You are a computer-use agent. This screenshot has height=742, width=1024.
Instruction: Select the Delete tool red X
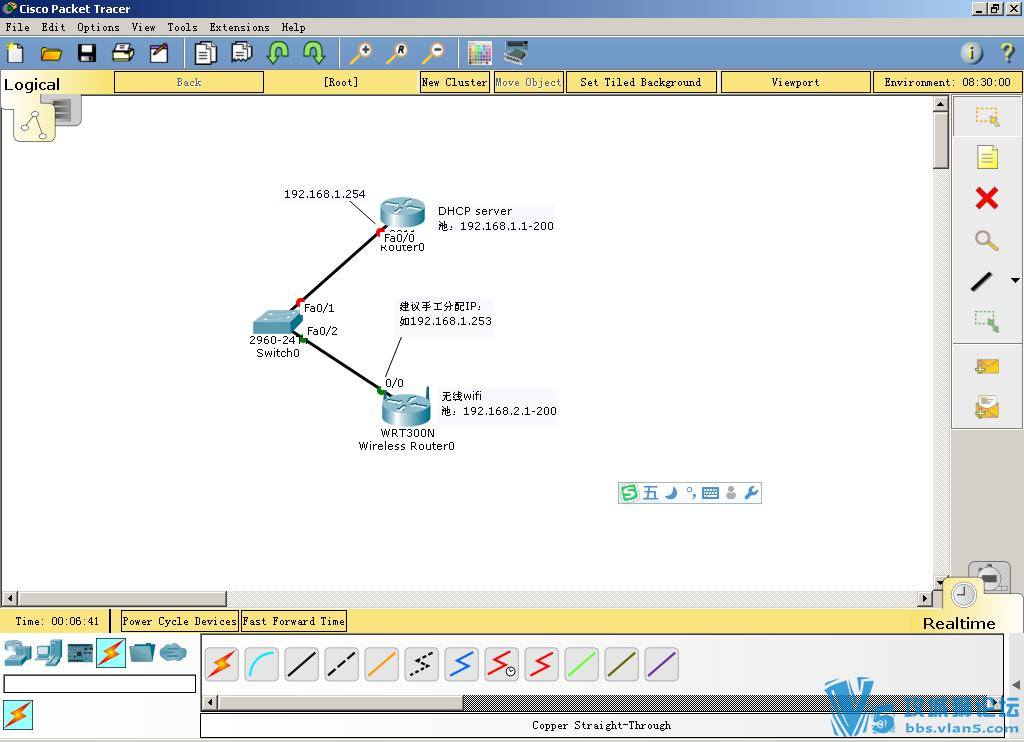click(986, 198)
